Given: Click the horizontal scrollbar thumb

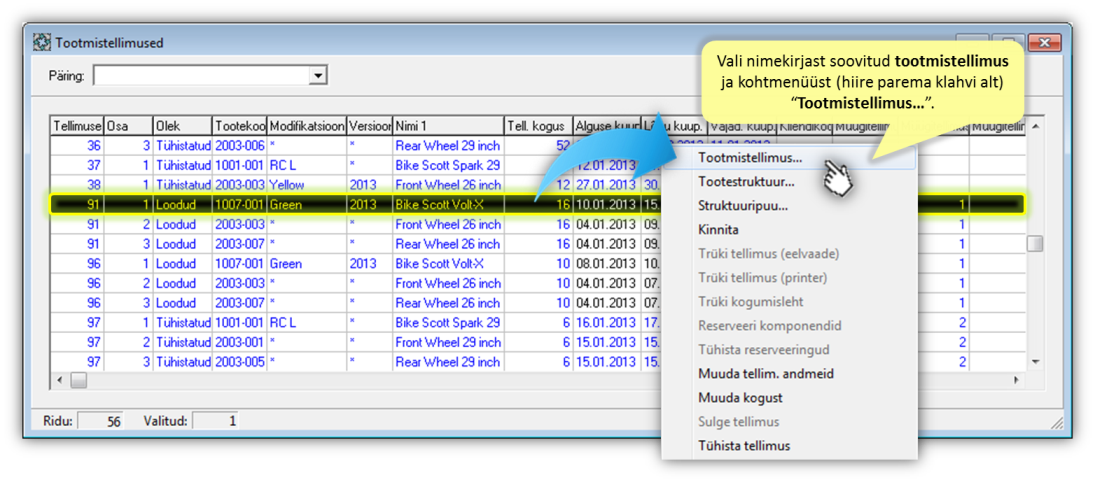Looking at the screenshot, I should pos(78,381).
